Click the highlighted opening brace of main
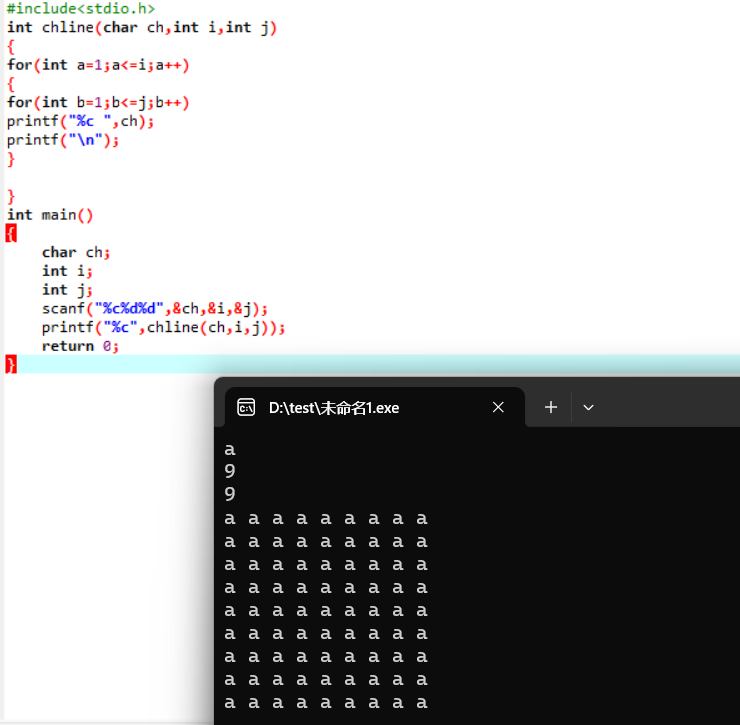 click(11, 233)
